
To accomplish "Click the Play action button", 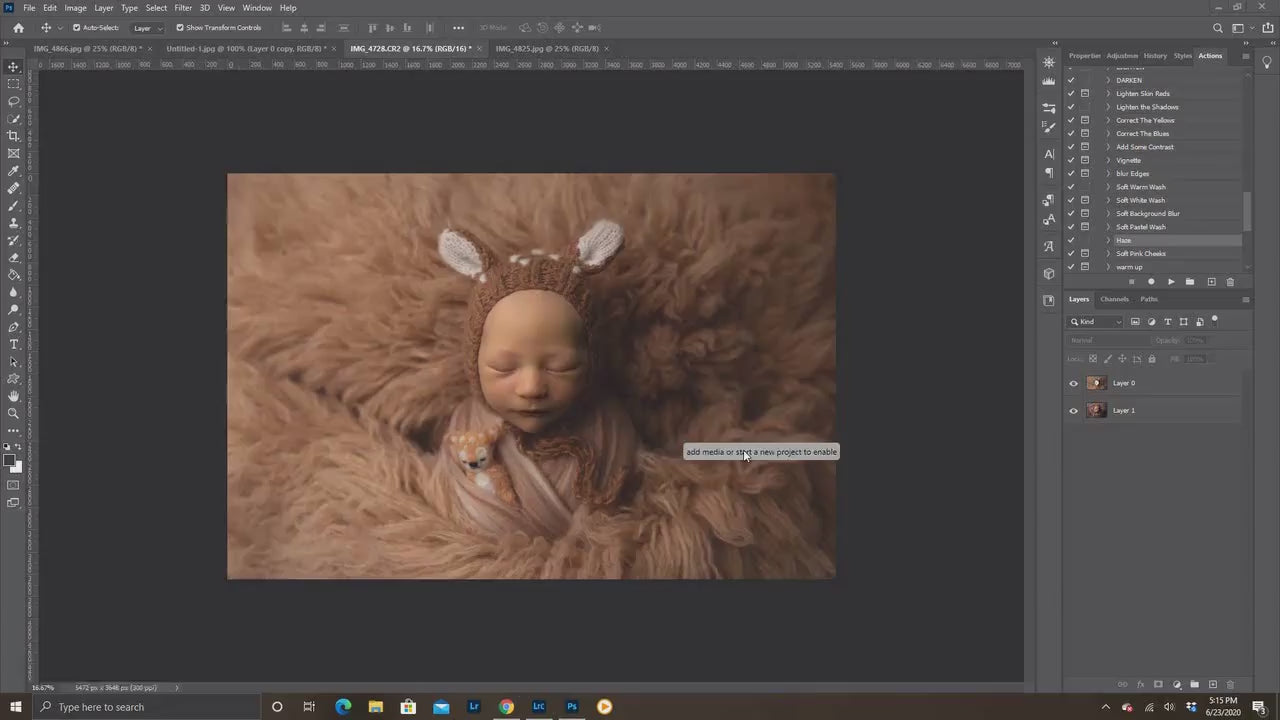I will click(x=1171, y=282).
